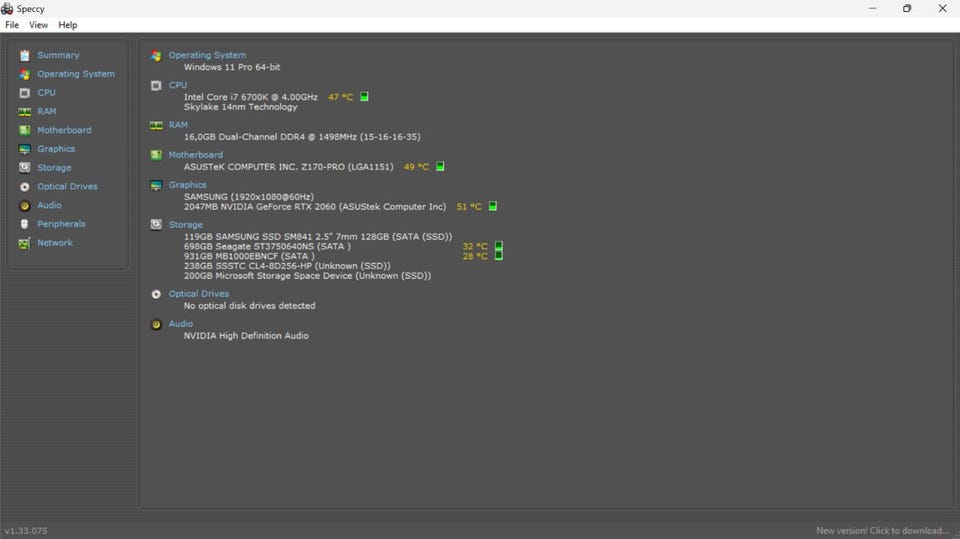Select Audio in the sidebar
Viewport: 960px width, 539px height.
click(49, 205)
